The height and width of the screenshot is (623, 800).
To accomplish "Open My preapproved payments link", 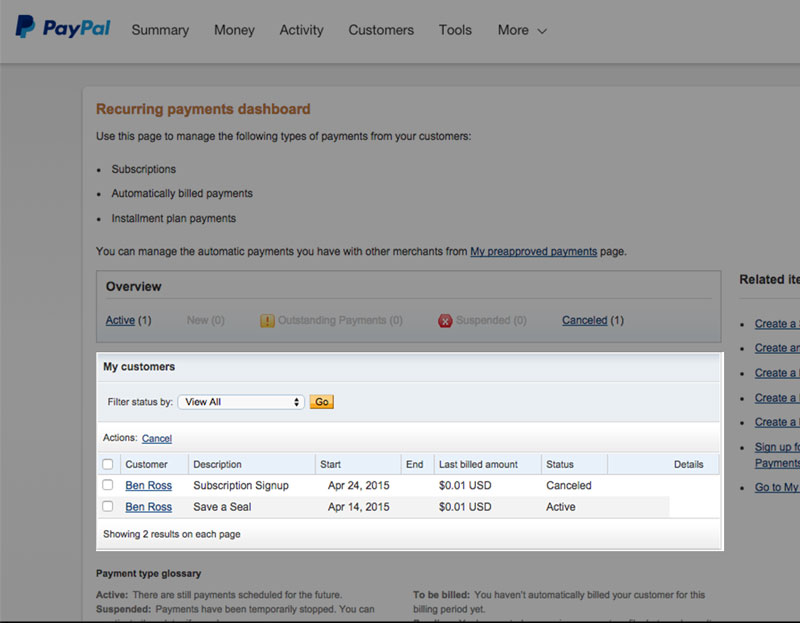I will [x=533, y=252].
